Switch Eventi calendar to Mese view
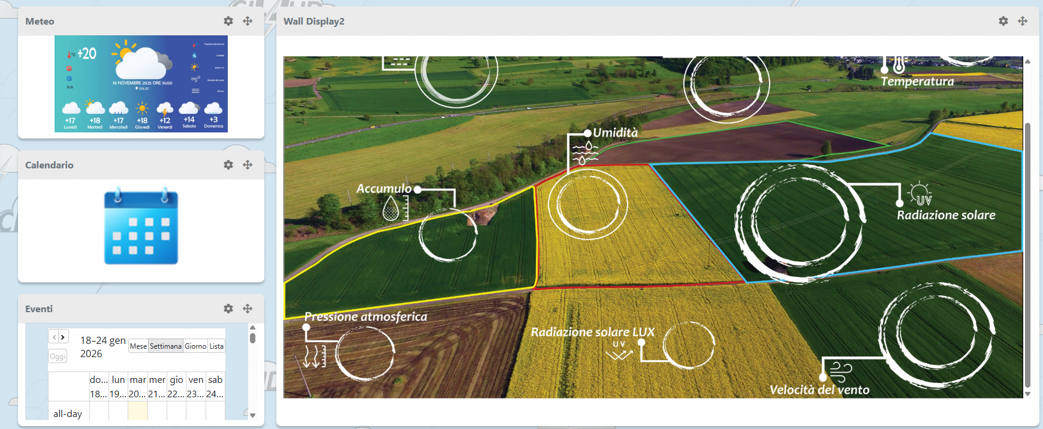This screenshot has height=429, width=1043. pos(138,346)
